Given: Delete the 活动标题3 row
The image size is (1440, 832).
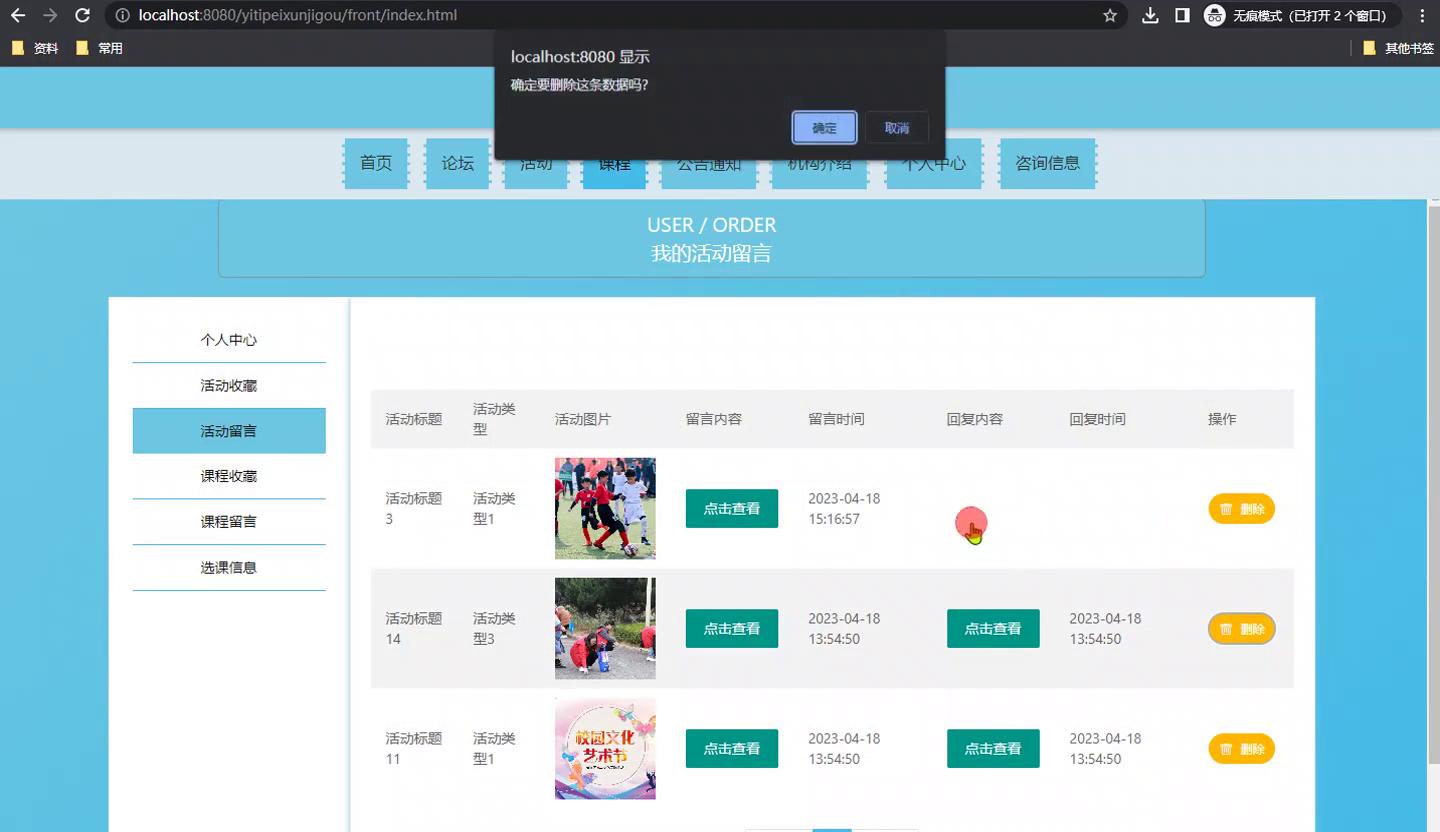Looking at the screenshot, I should [1241, 509].
